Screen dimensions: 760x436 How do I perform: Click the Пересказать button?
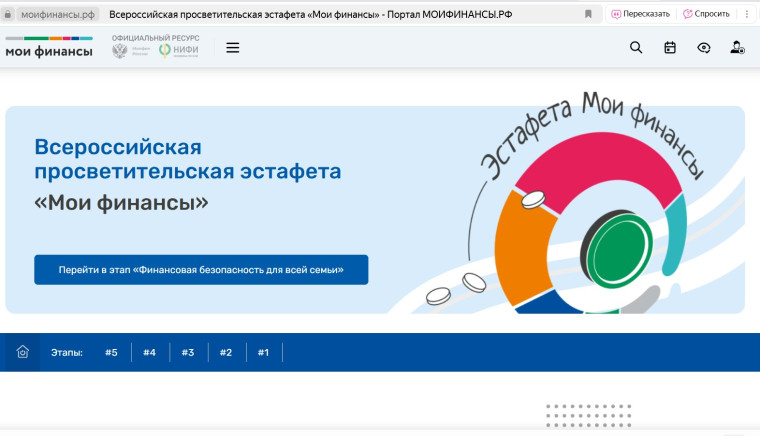click(640, 14)
